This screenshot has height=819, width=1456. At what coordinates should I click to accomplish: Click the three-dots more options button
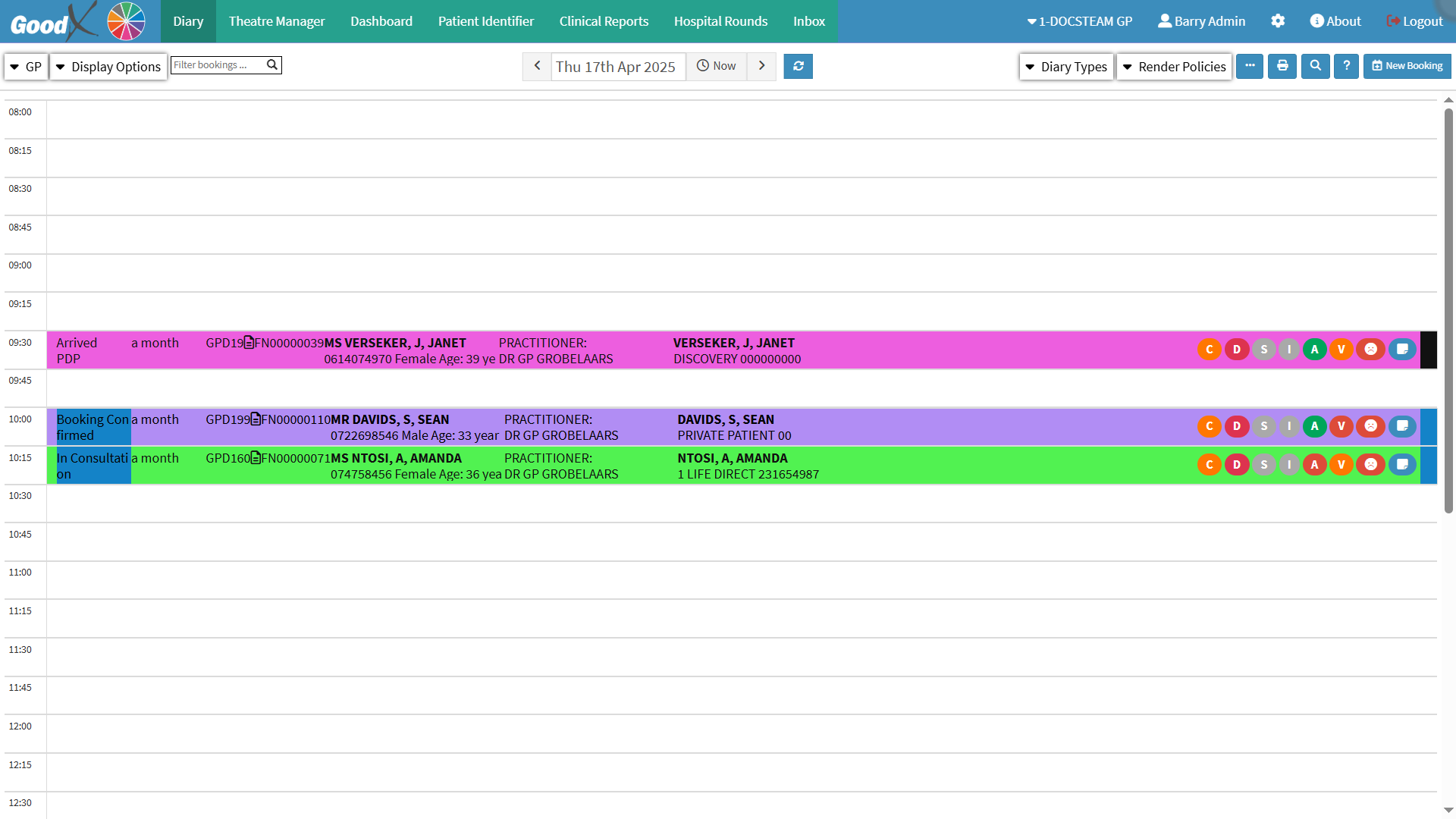[x=1250, y=66]
